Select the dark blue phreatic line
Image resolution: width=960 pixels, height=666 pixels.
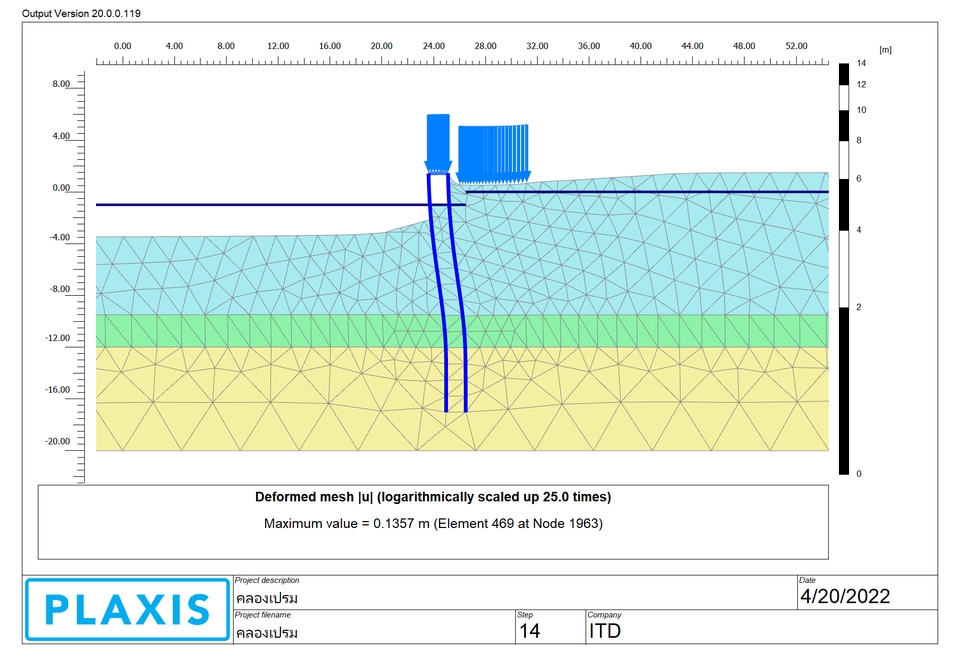pos(250,203)
